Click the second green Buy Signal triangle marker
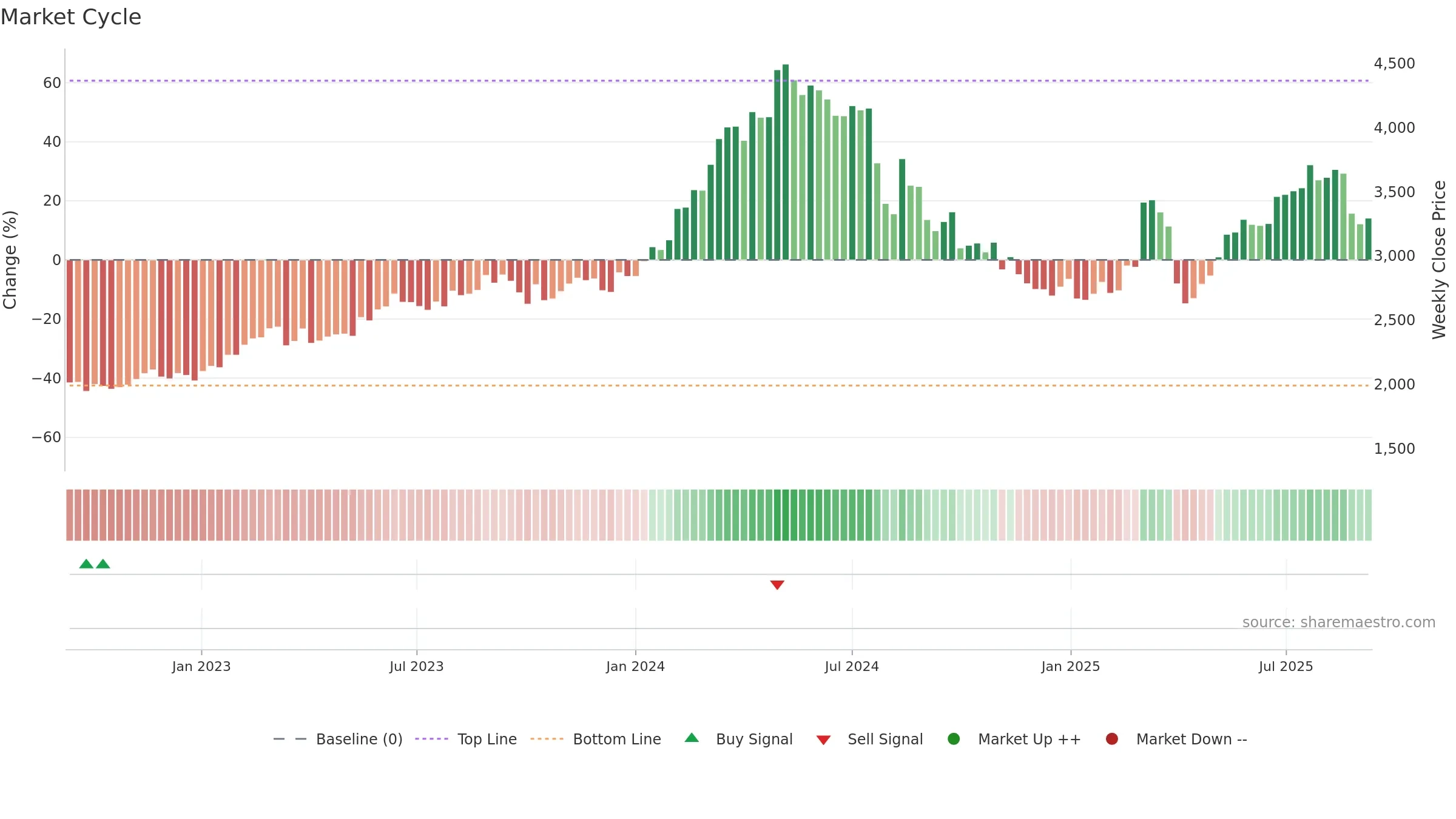 [103, 564]
